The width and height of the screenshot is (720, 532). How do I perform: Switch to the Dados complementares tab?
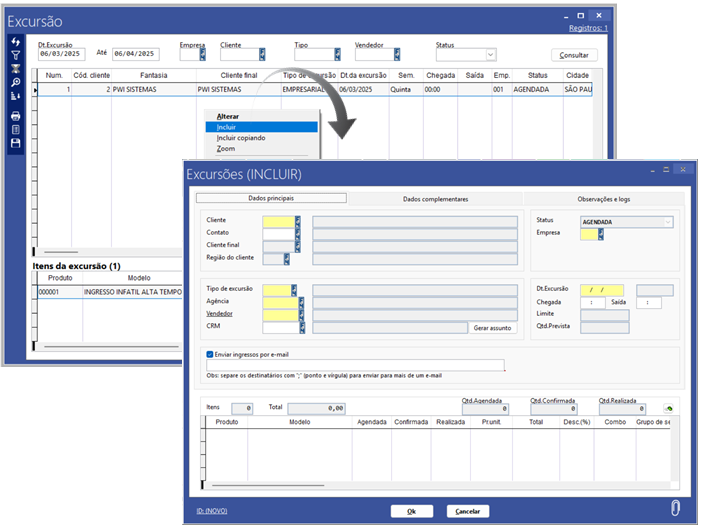click(435, 199)
